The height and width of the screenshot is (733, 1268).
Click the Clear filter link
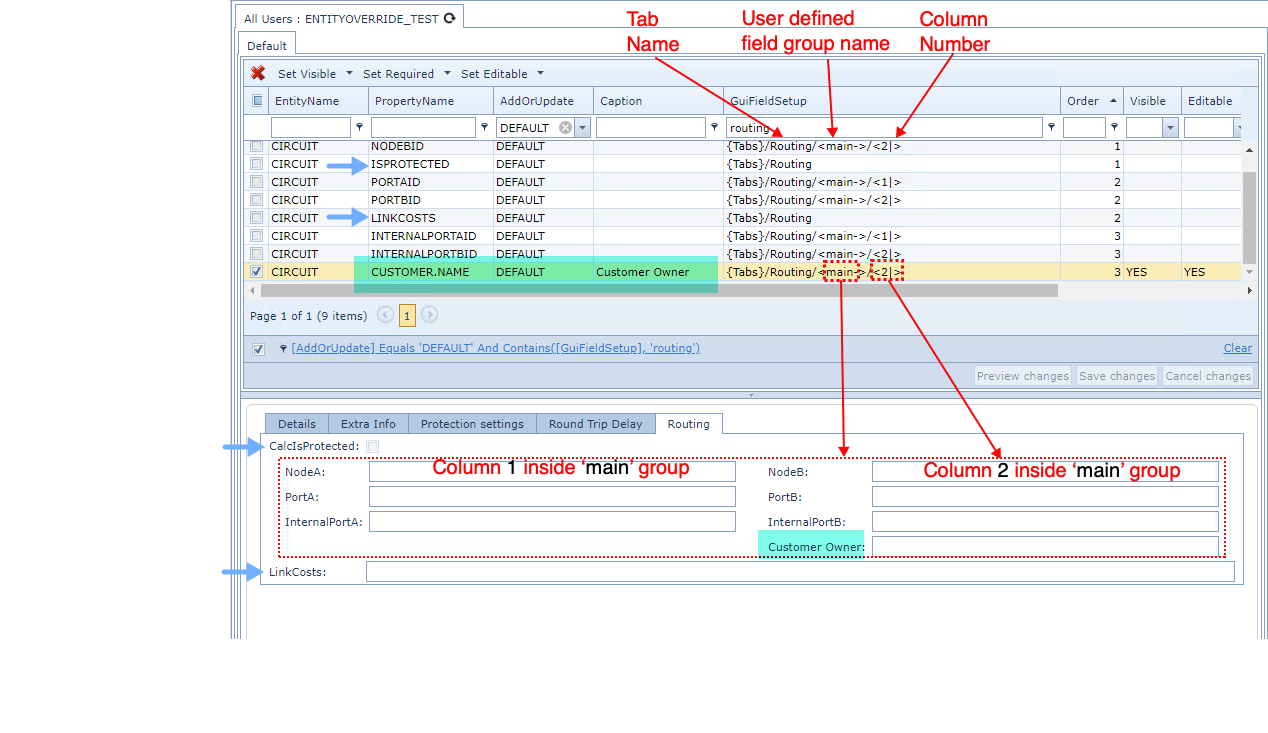point(1237,348)
